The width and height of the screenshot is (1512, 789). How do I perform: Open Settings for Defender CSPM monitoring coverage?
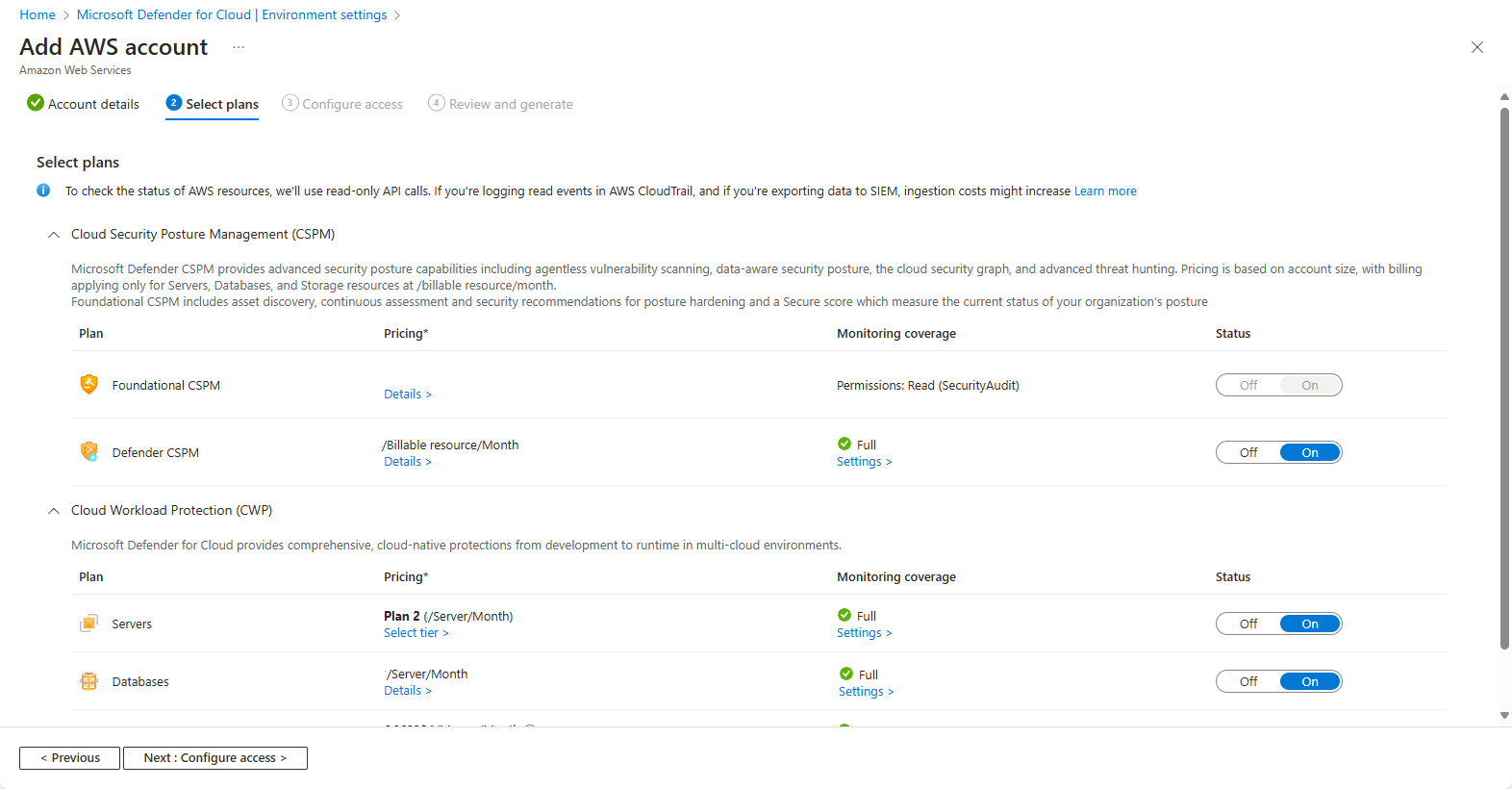864,462
